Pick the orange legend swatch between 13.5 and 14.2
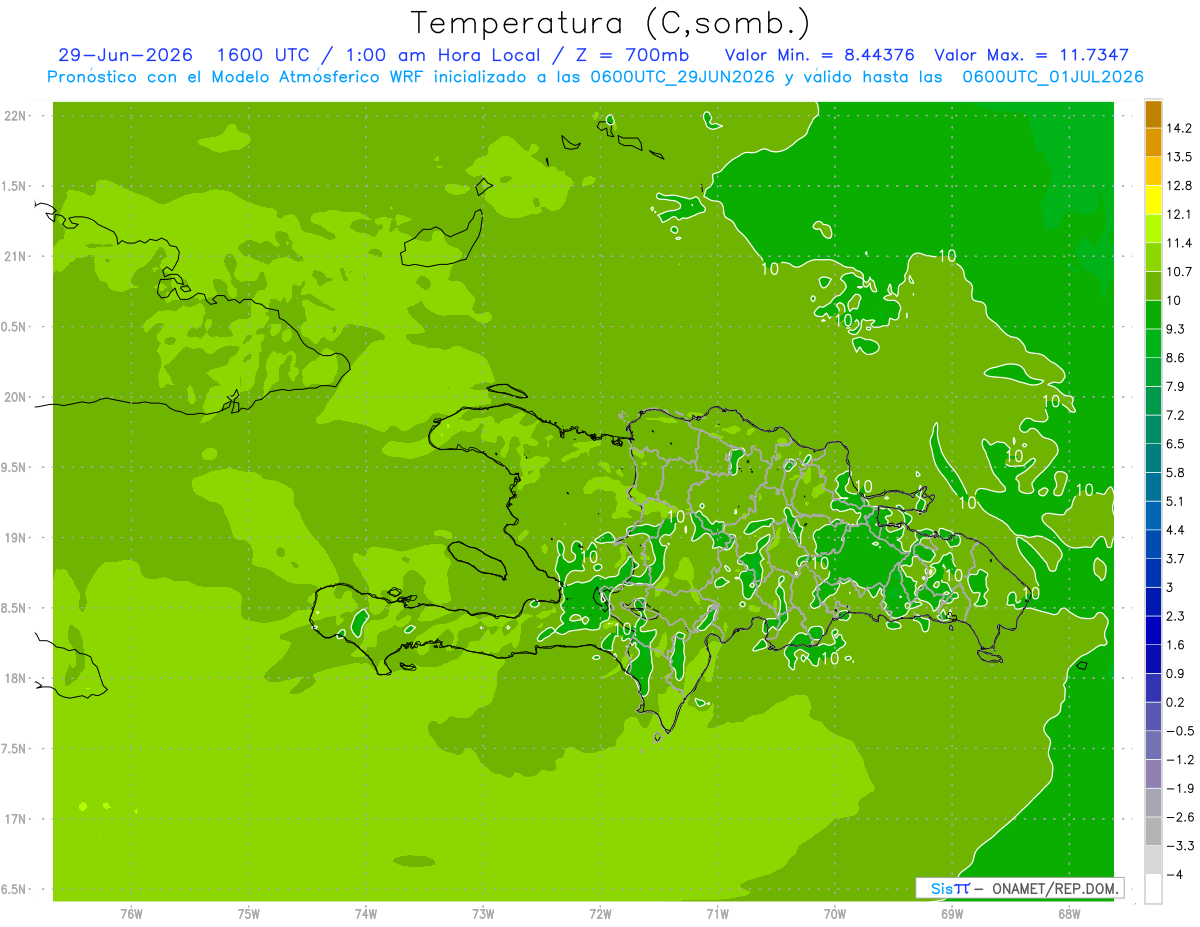The height and width of the screenshot is (927, 1200). click(x=1153, y=143)
